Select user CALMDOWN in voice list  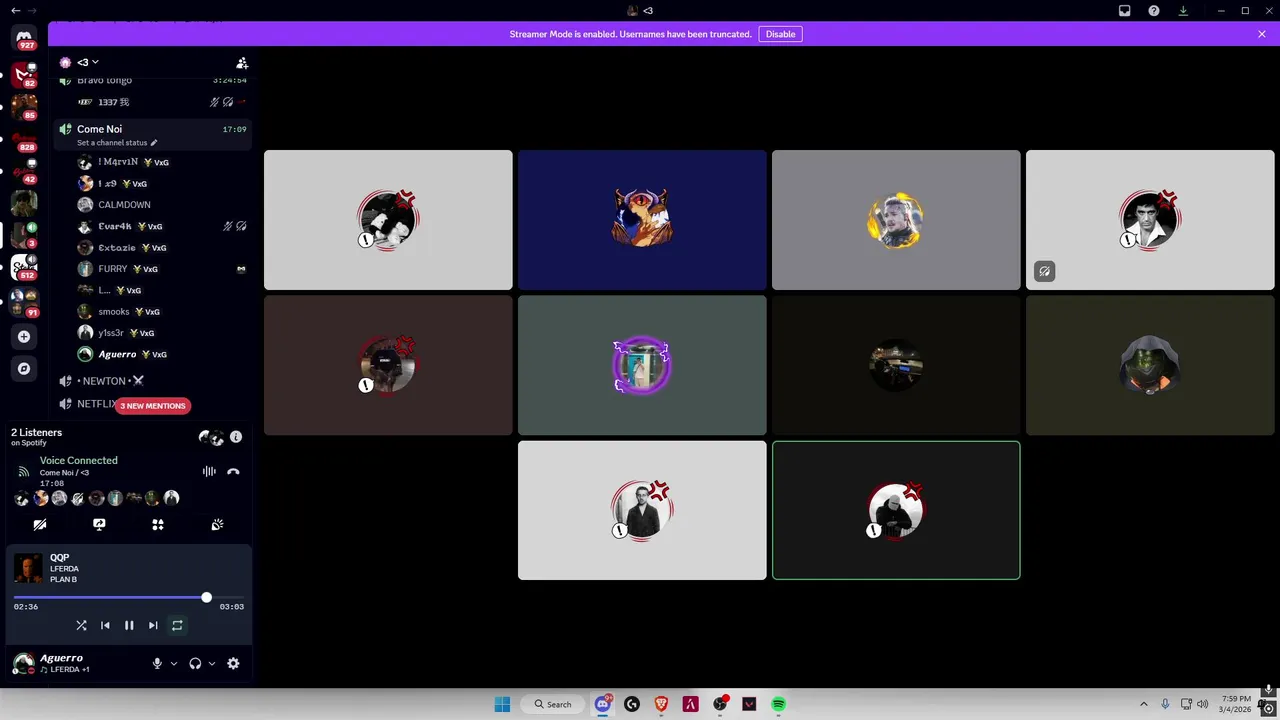pos(152,205)
